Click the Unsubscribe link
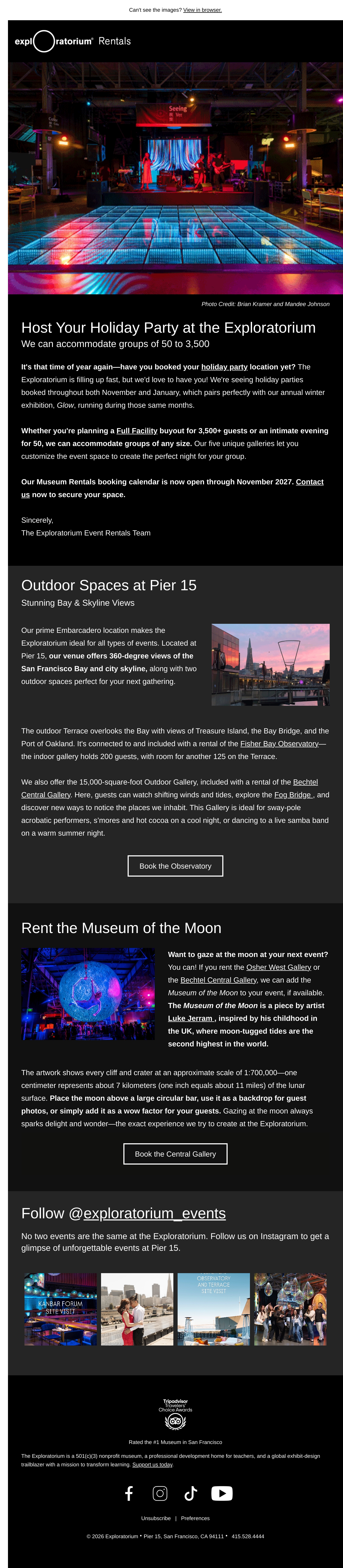Screen dimensions: 343x1568 pyautogui.click(x=156, y=1518)
